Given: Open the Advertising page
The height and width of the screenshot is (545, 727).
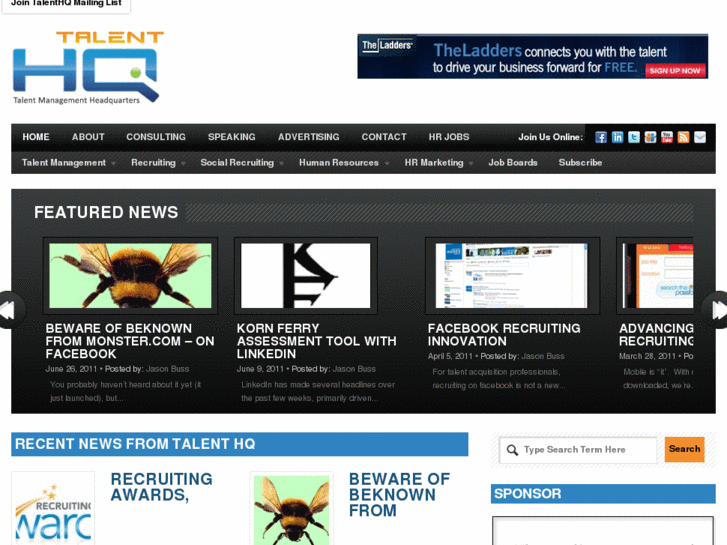Looking at the screenshot, I should pyautogui.click(x=308, y=137).
